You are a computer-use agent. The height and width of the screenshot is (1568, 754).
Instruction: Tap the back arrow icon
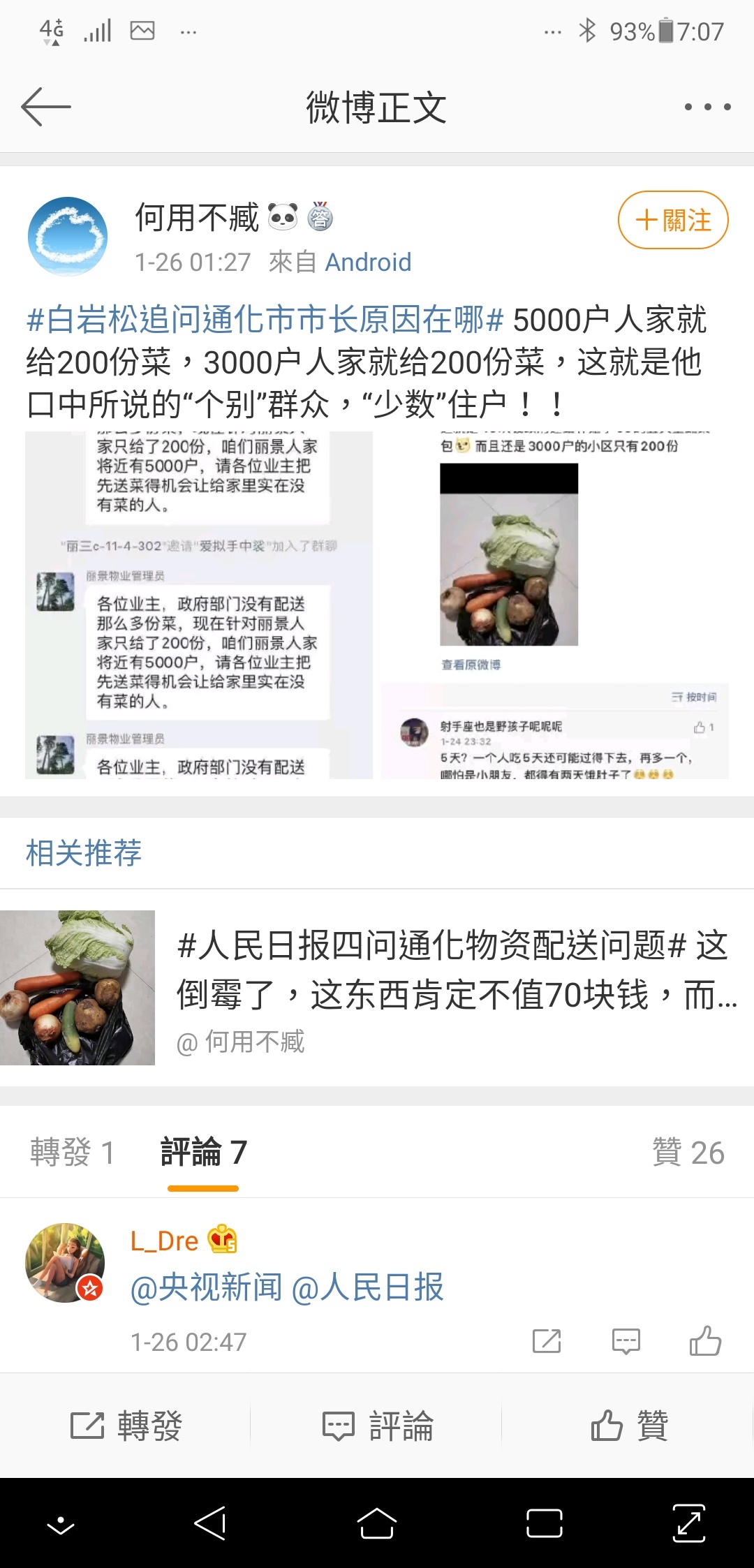[x=46, y=107]
